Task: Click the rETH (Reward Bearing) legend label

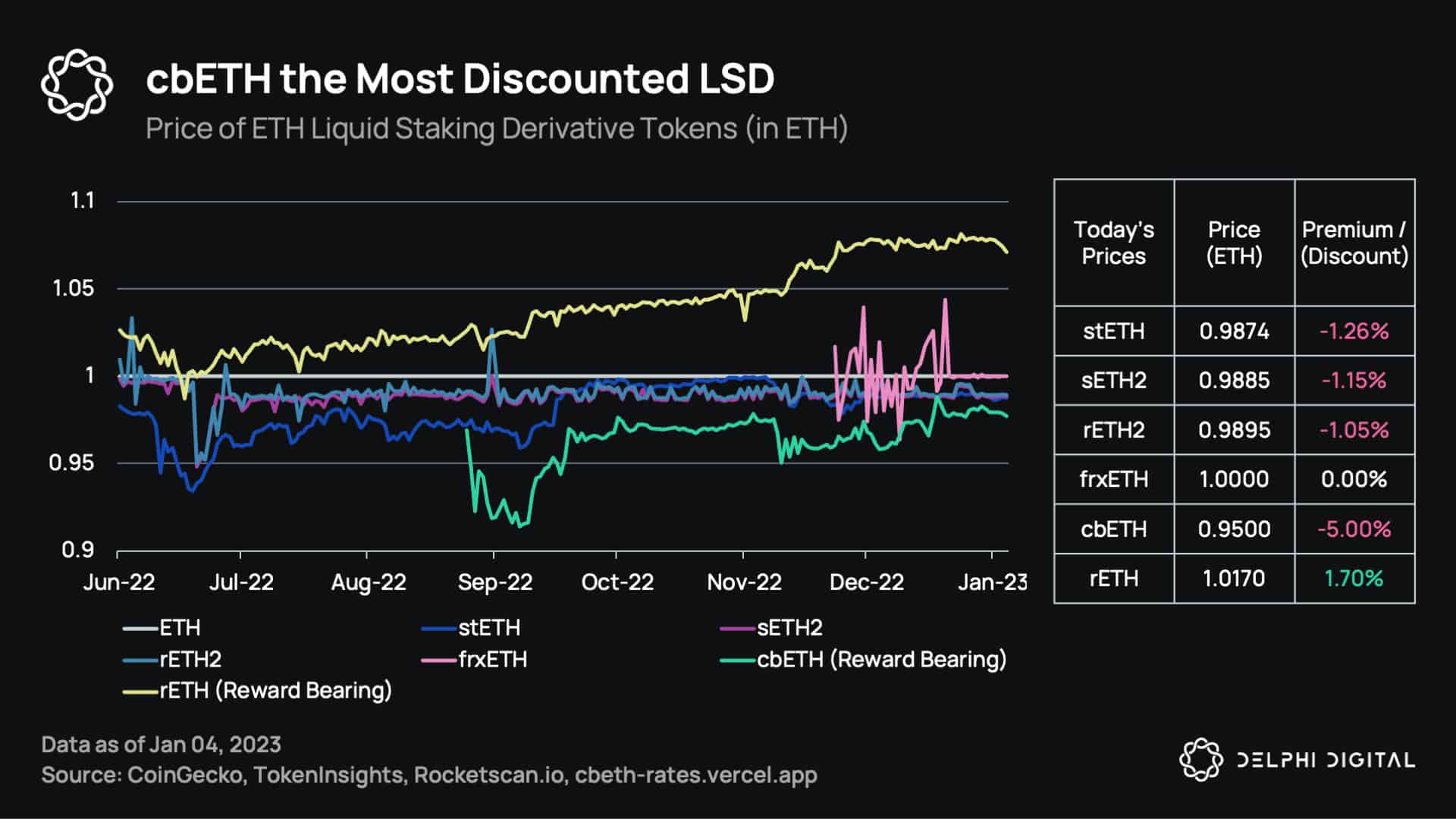Action: [x=275, y=690]
